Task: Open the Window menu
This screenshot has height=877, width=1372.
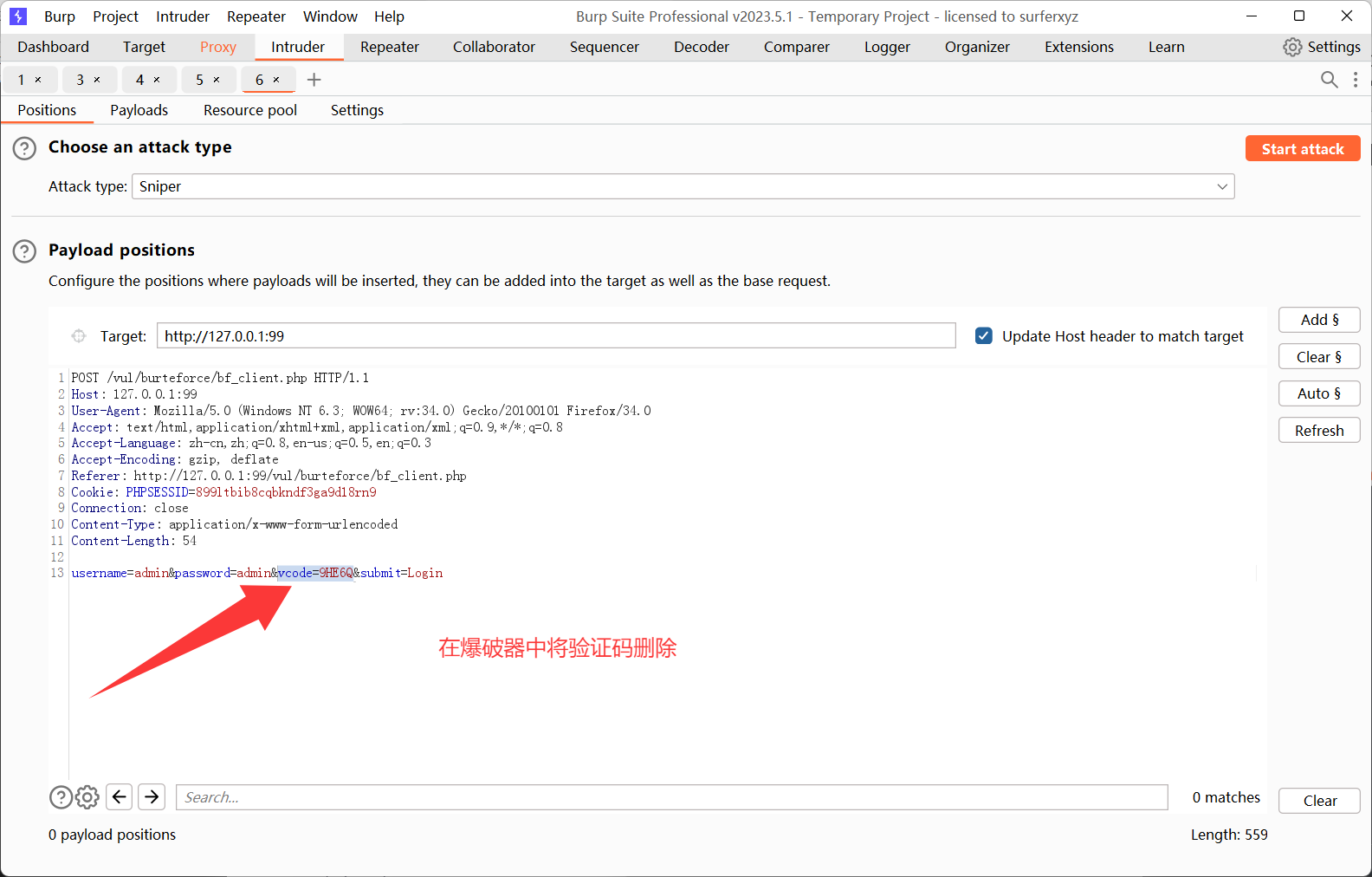Action: (x=330, y=16)
